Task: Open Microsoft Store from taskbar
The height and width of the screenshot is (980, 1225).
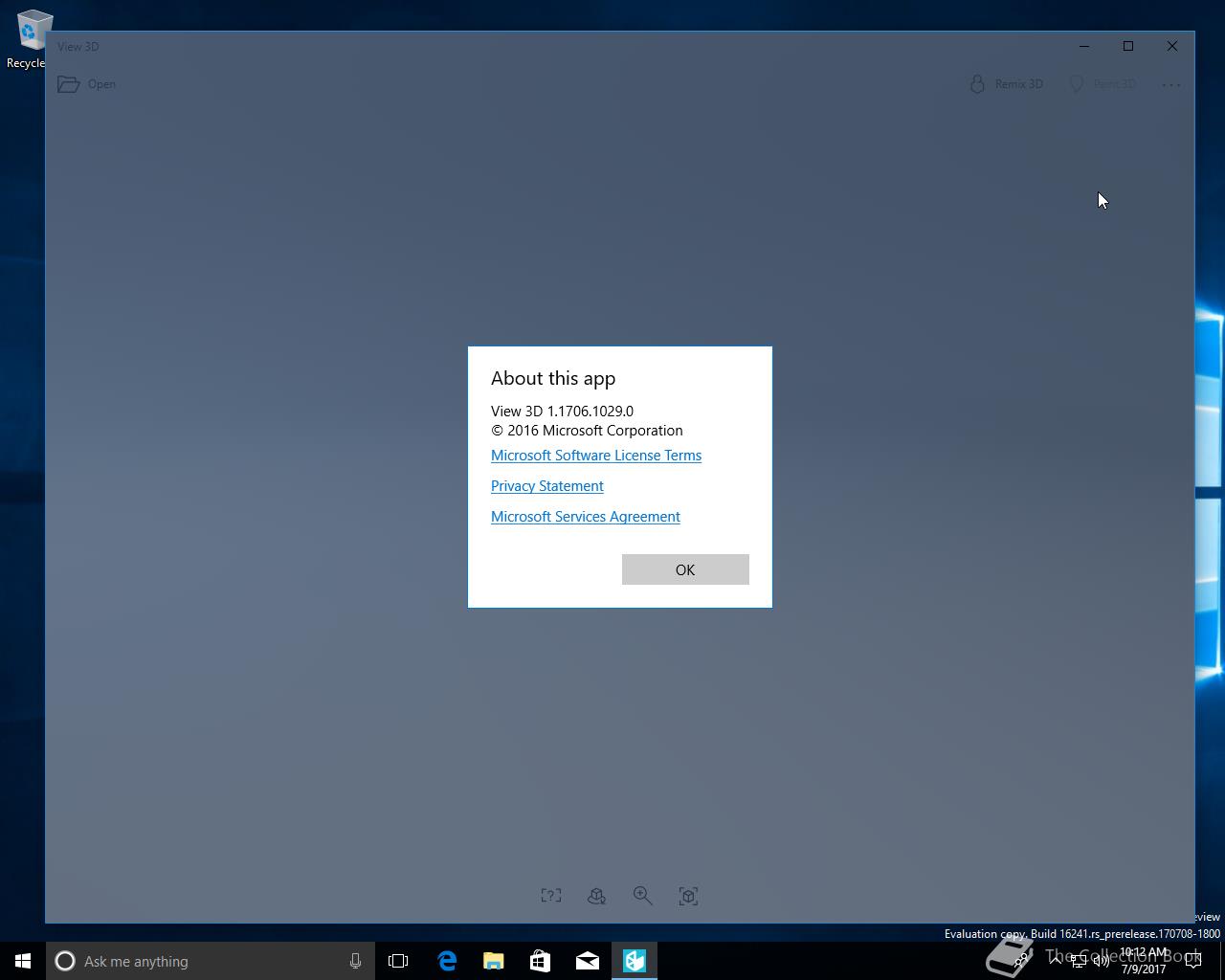Action: tap(541, 961)
